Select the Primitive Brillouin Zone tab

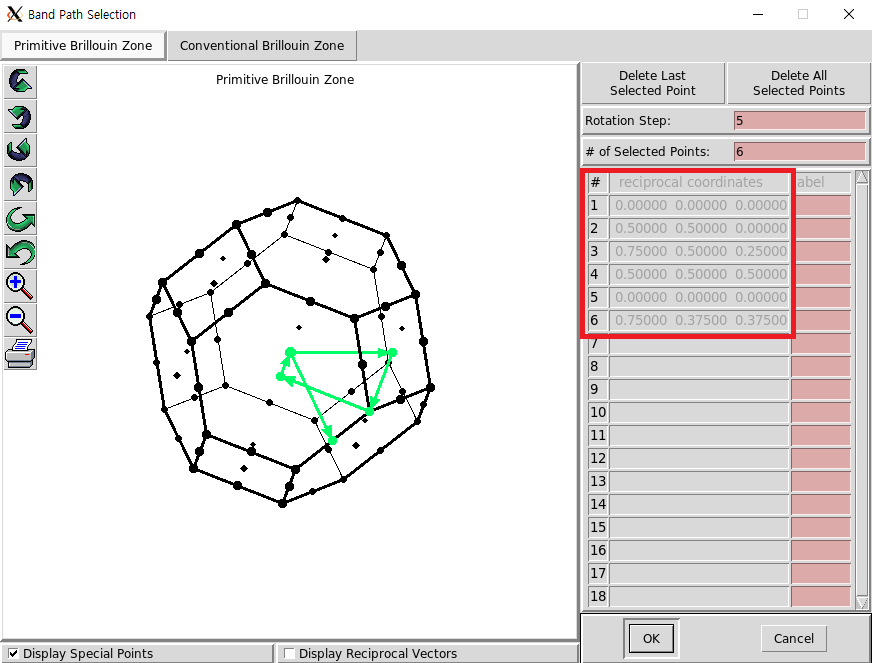[83, 45]
